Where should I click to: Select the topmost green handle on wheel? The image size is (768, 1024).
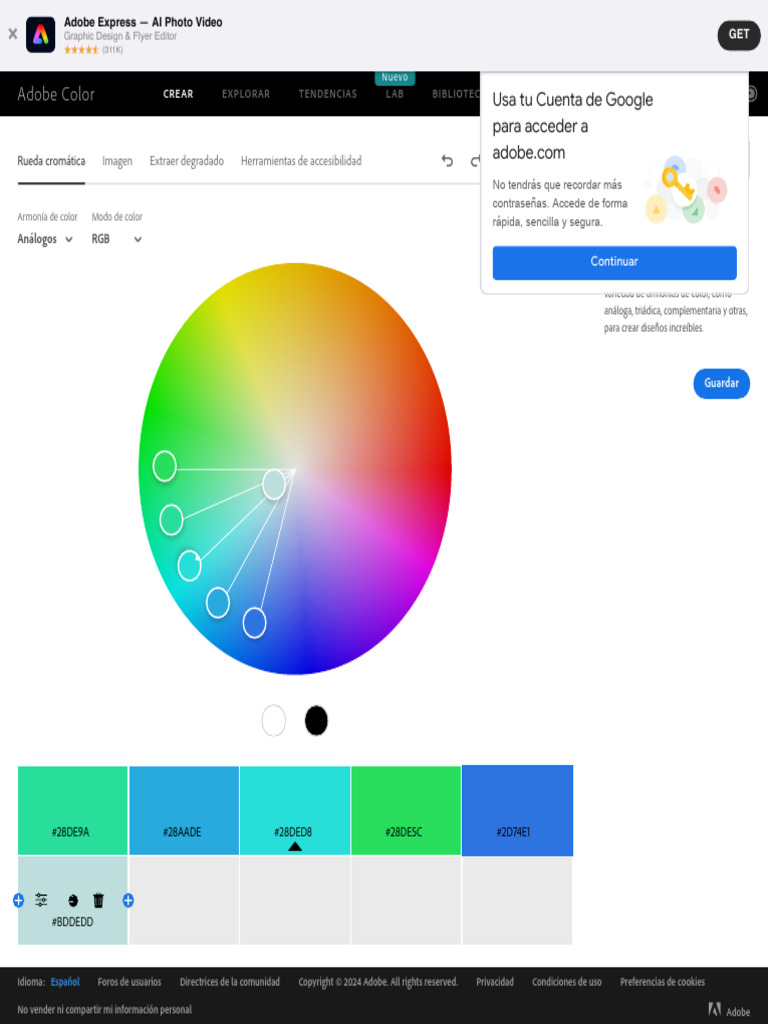point(165,466)
